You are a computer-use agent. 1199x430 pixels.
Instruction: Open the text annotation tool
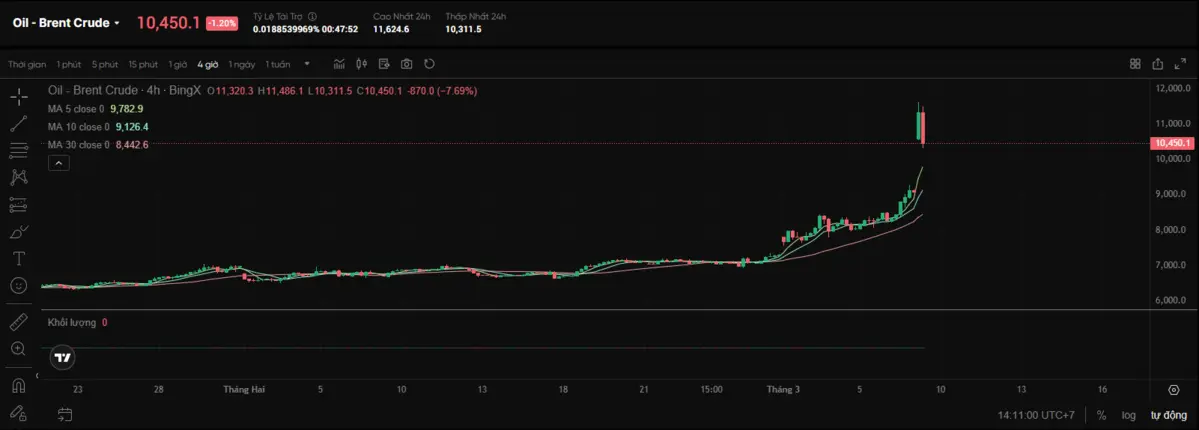(18, 258)
